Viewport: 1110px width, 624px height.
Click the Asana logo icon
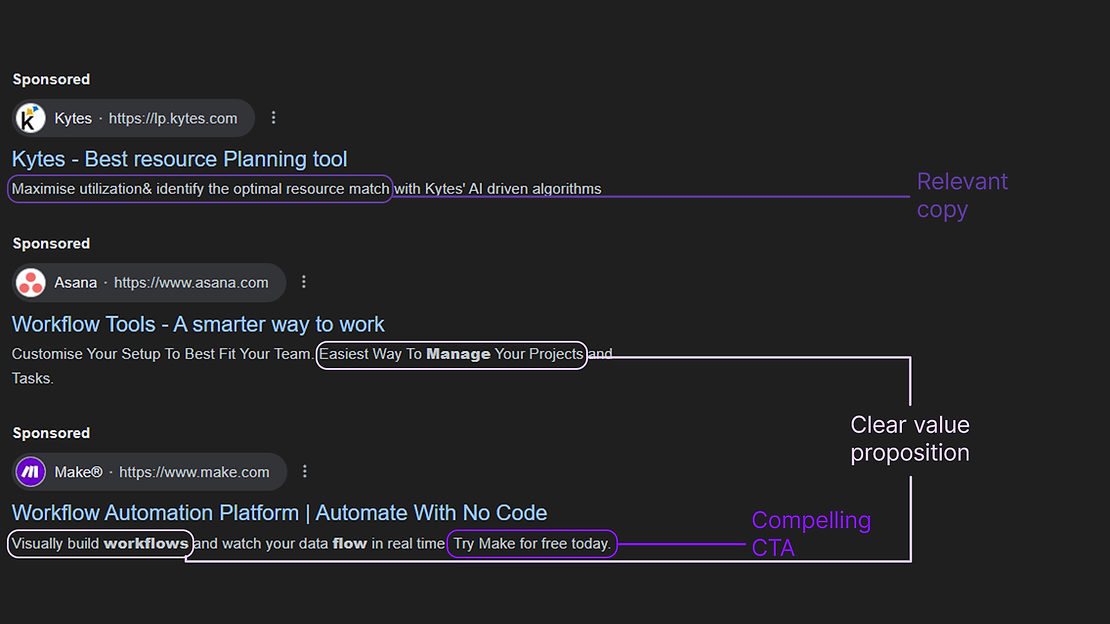click(30, 283)
